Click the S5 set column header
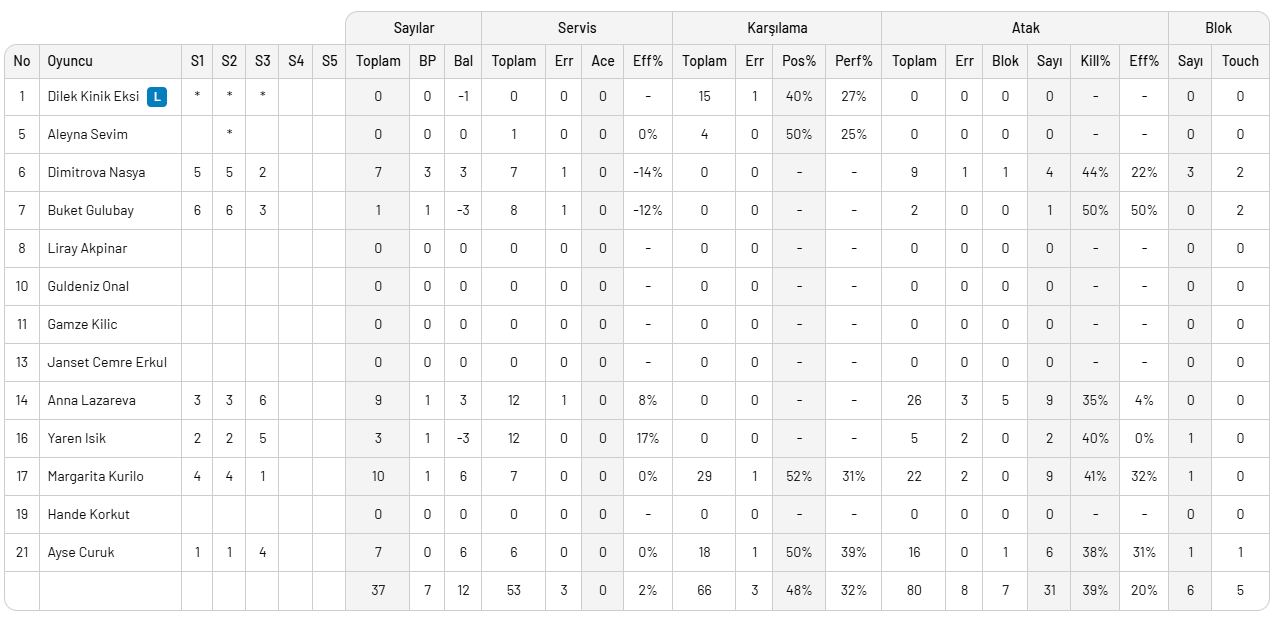 tap(329, 61)
